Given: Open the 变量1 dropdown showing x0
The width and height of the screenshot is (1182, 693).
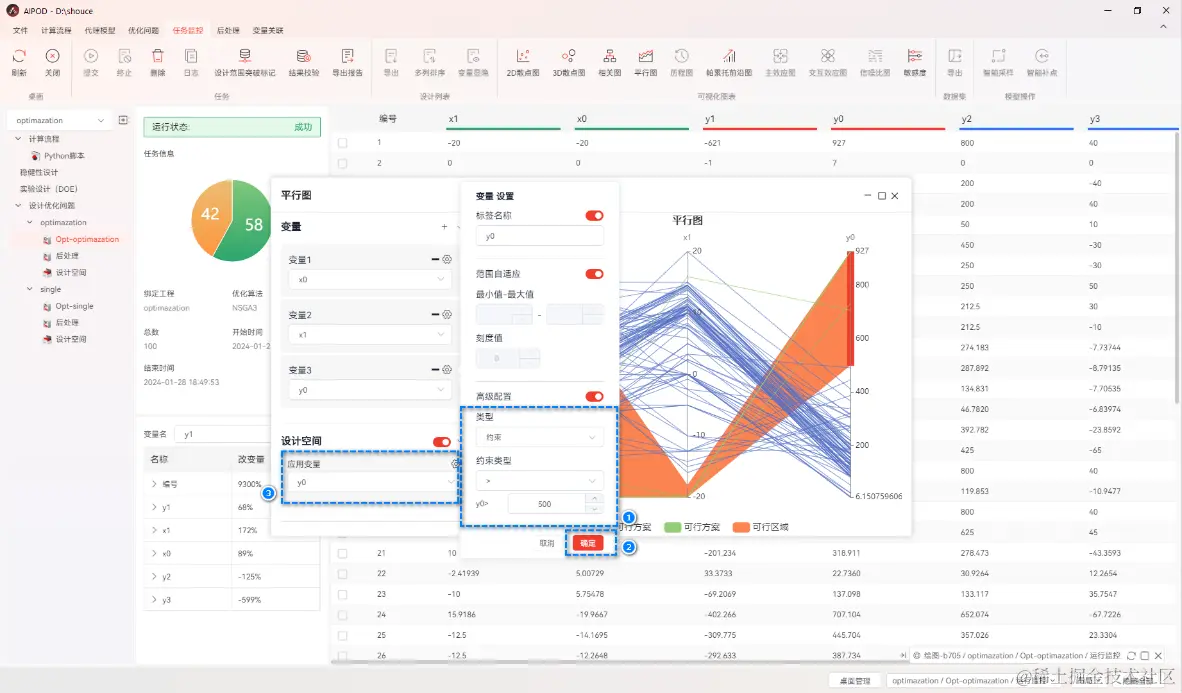Looking at the screenshot, I should [x=369, y=280].
